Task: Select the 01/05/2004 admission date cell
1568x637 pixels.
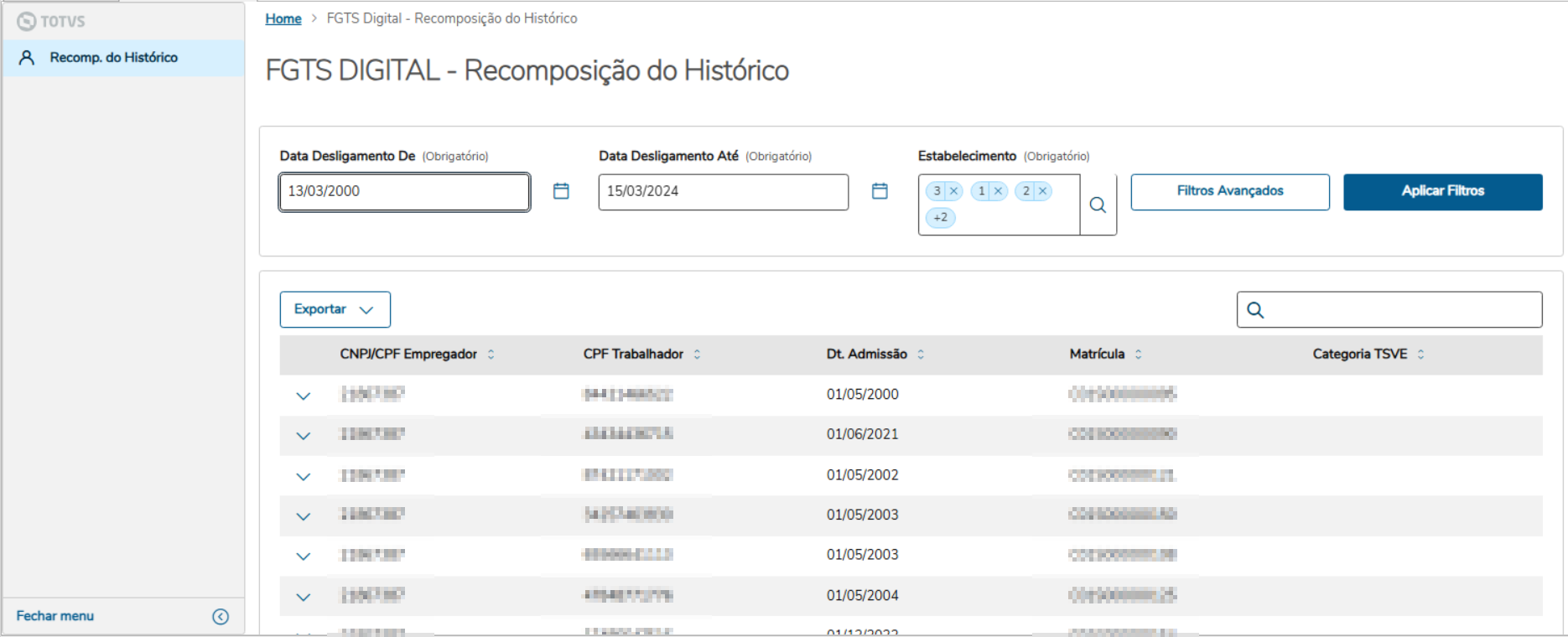Action: point(862,595)
